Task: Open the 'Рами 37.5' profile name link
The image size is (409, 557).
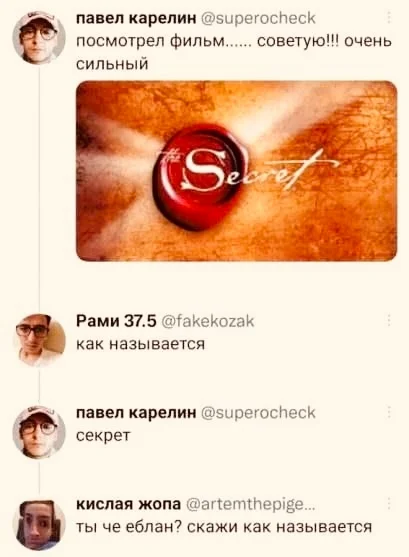Action: click(117, 321)
